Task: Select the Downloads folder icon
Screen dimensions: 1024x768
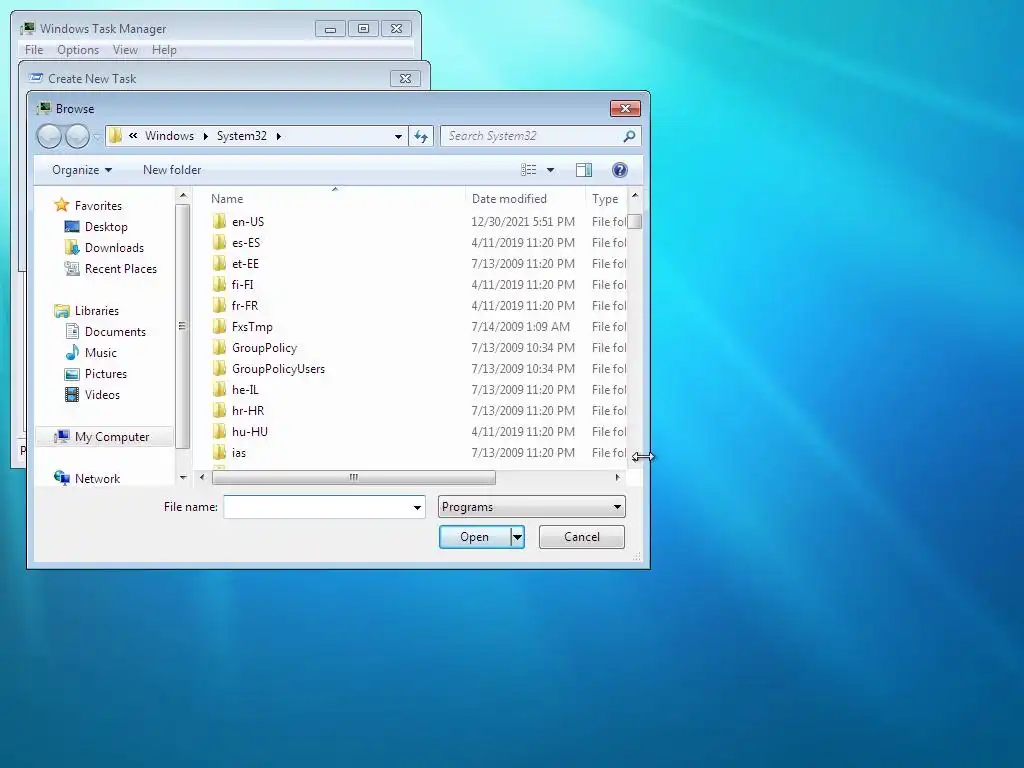Action: coord(72,248)
